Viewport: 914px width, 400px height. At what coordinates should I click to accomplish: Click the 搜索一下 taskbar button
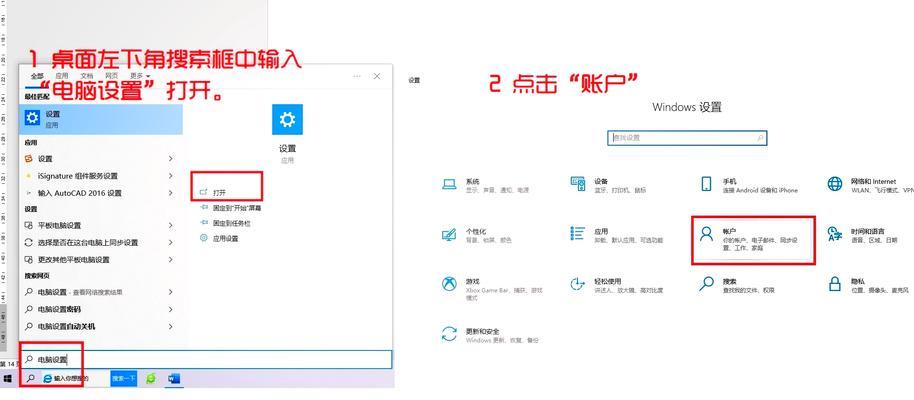coord(124,379)
